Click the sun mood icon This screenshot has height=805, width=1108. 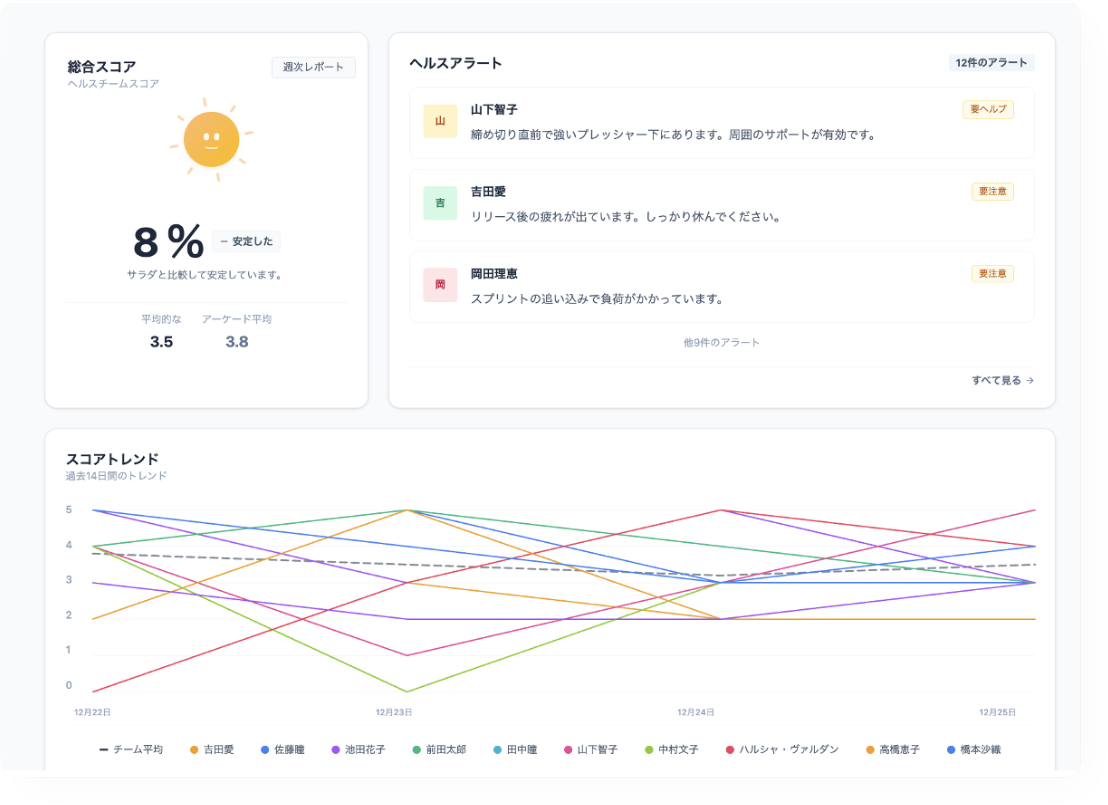211,139
